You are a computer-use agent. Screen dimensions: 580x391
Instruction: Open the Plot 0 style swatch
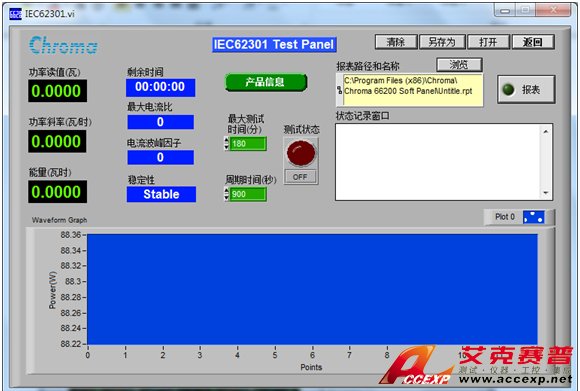click(533, 217)
